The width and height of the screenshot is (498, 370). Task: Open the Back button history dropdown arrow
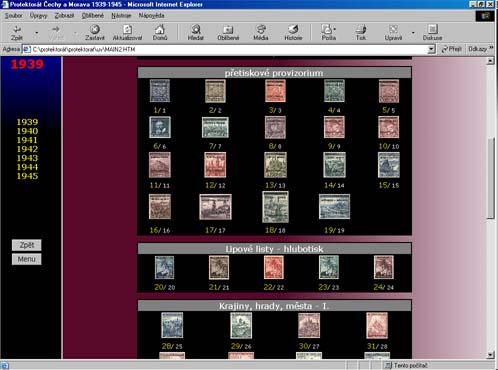pyautogui.click(x=37, y=33)
